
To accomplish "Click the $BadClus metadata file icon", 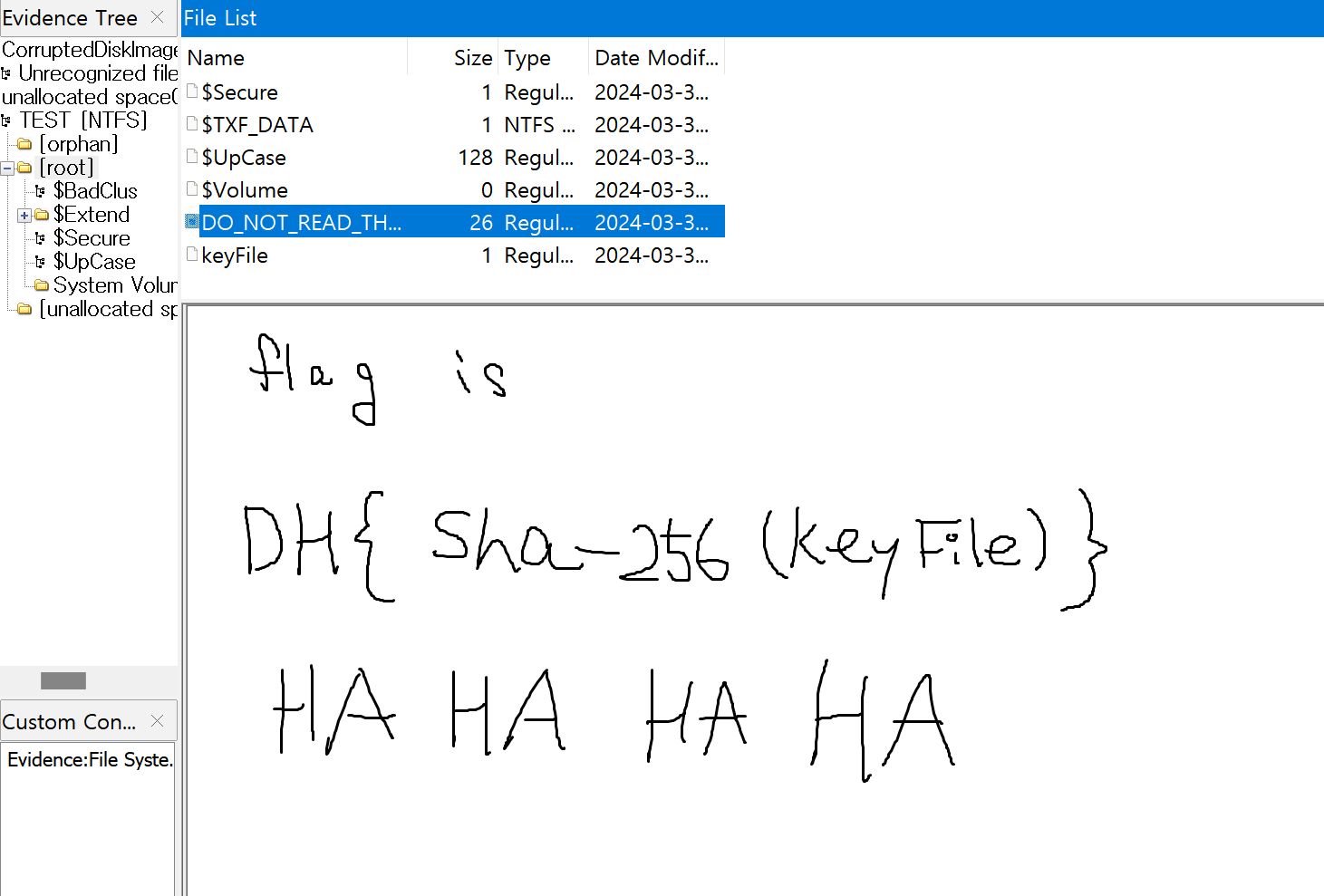I will point(42,190).
